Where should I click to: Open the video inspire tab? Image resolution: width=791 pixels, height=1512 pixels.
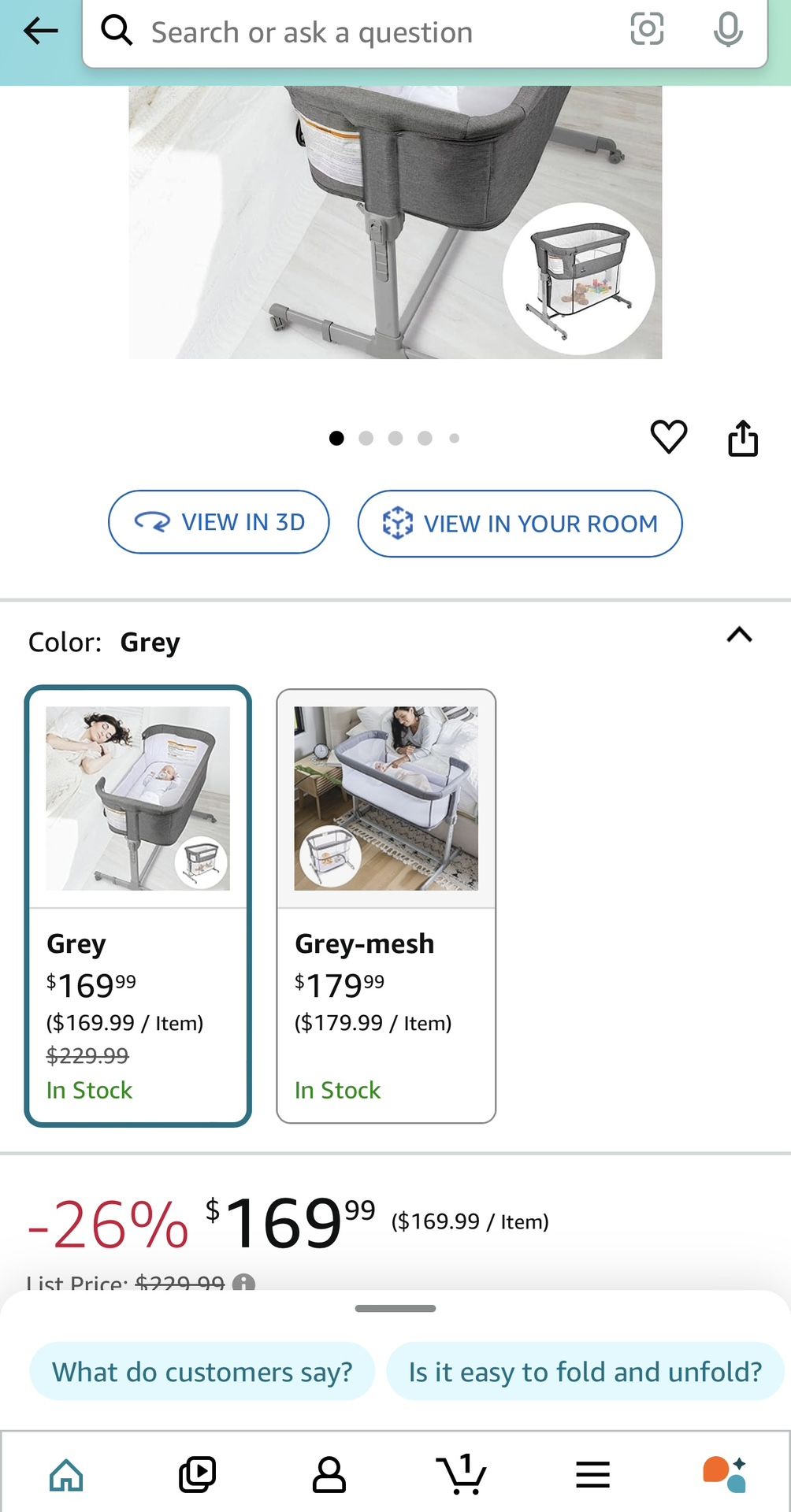click(197, 1474)
